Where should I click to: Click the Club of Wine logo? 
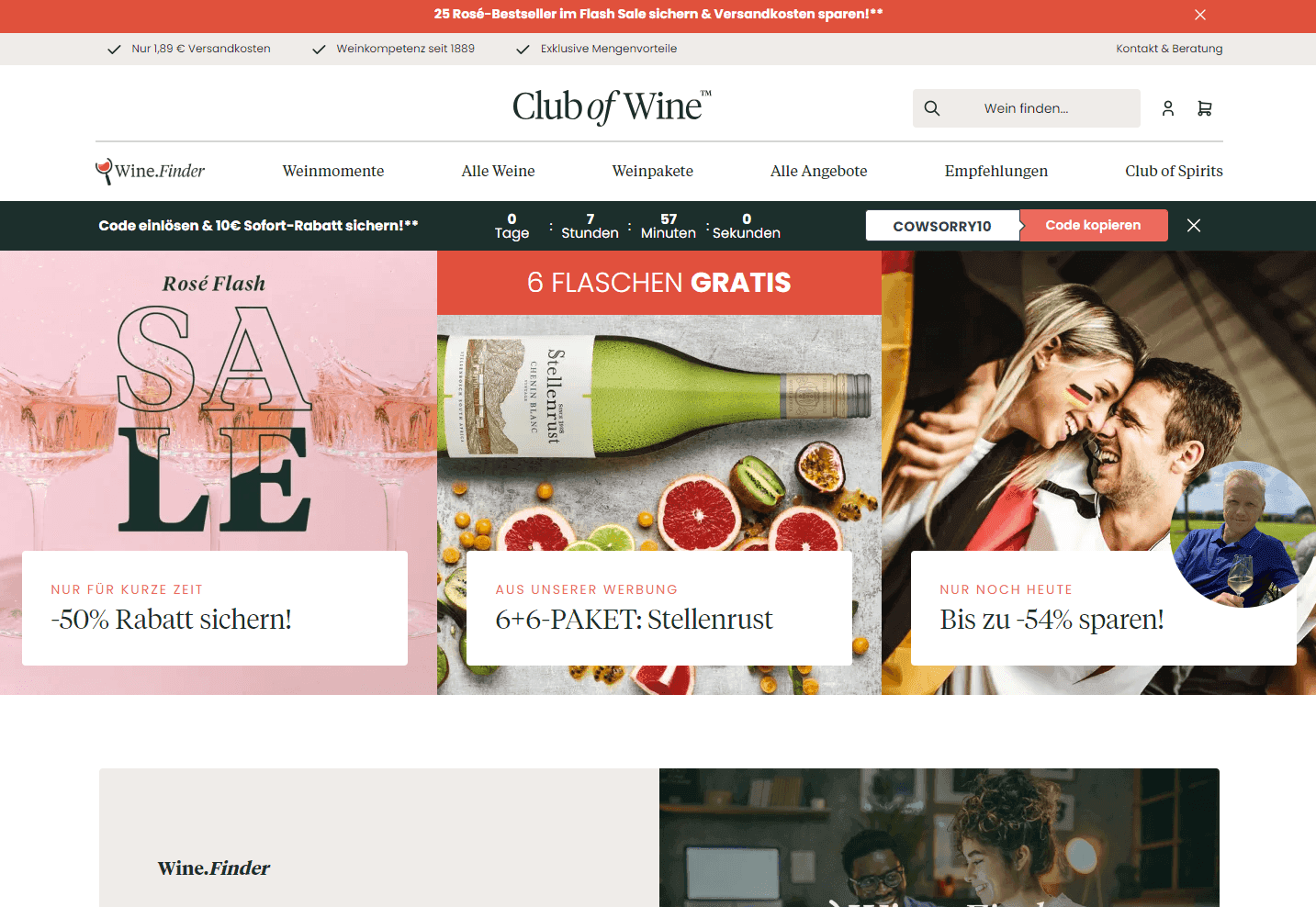[612, 107]
